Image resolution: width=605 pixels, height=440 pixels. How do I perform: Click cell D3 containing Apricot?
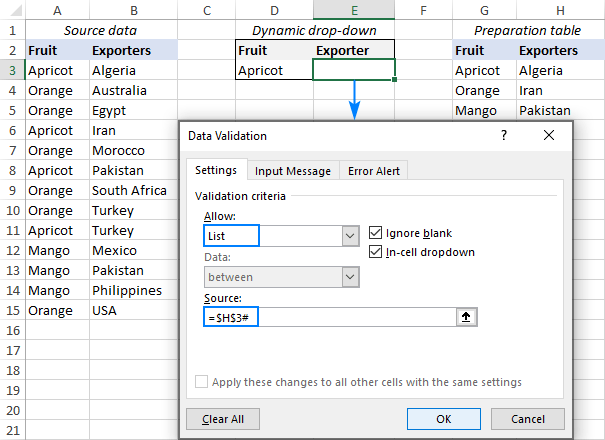pos(274,70)
